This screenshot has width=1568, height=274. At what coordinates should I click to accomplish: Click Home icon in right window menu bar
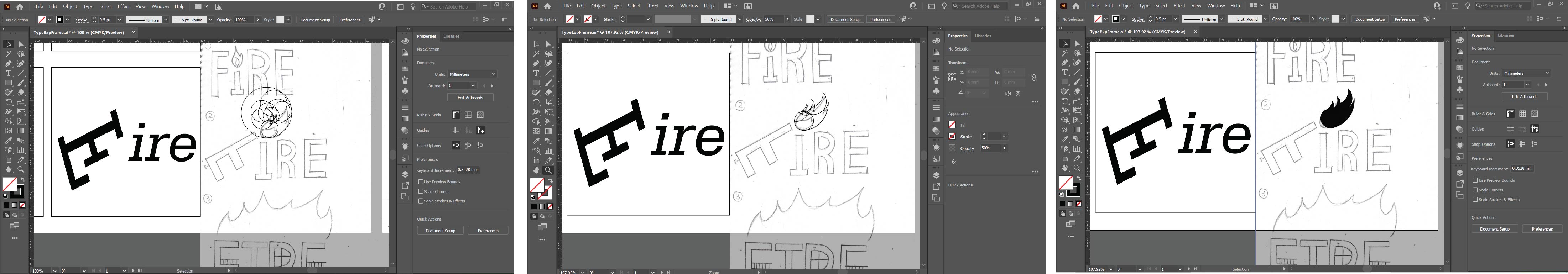pyautogui.click(x=1075, y=6)
